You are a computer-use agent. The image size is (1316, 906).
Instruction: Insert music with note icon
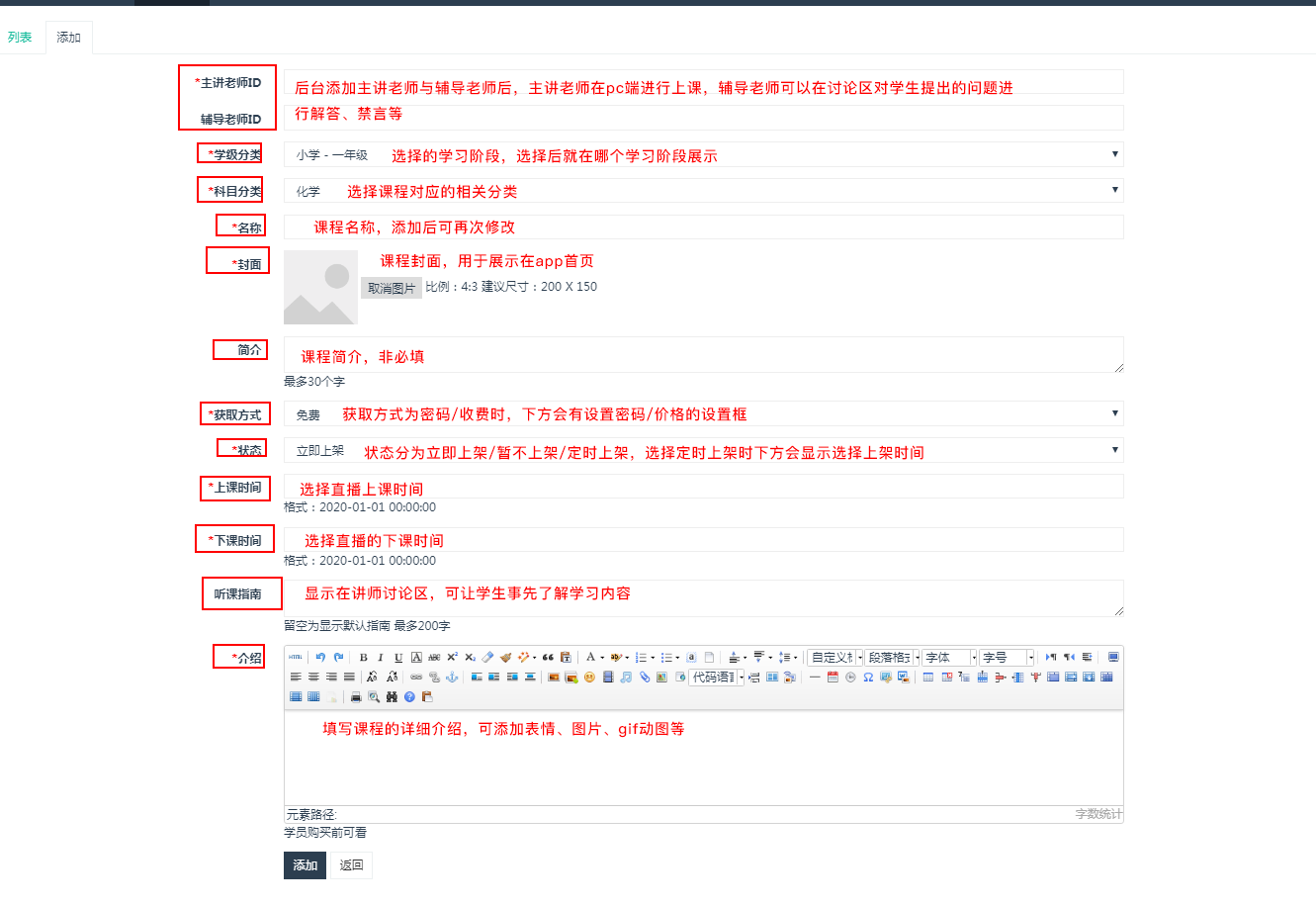[626, 677]
